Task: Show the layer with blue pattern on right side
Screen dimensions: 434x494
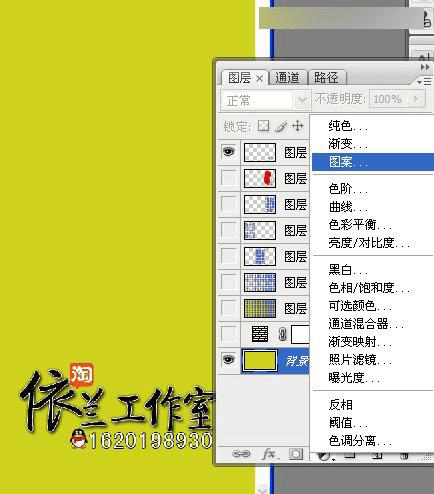Action: pyautogui.click(x=228, y=204)
